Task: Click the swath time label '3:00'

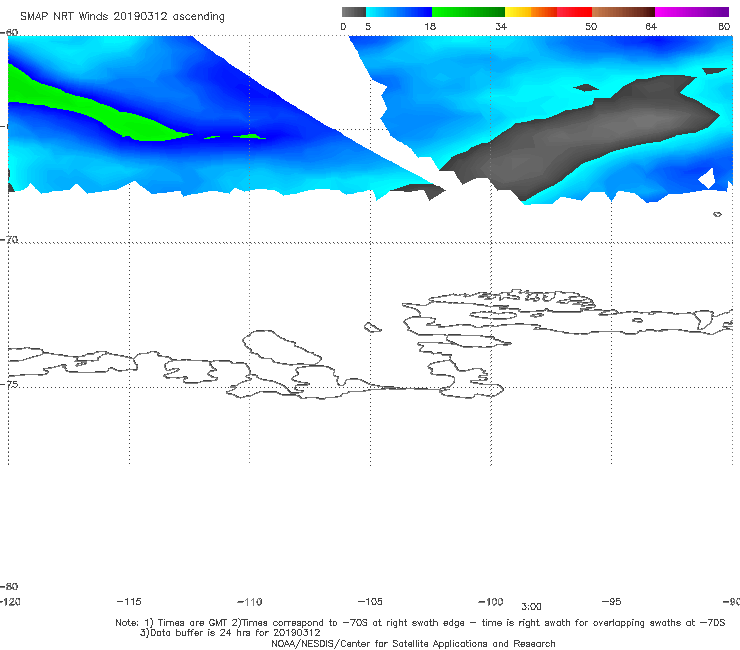Action: point(531,607)
